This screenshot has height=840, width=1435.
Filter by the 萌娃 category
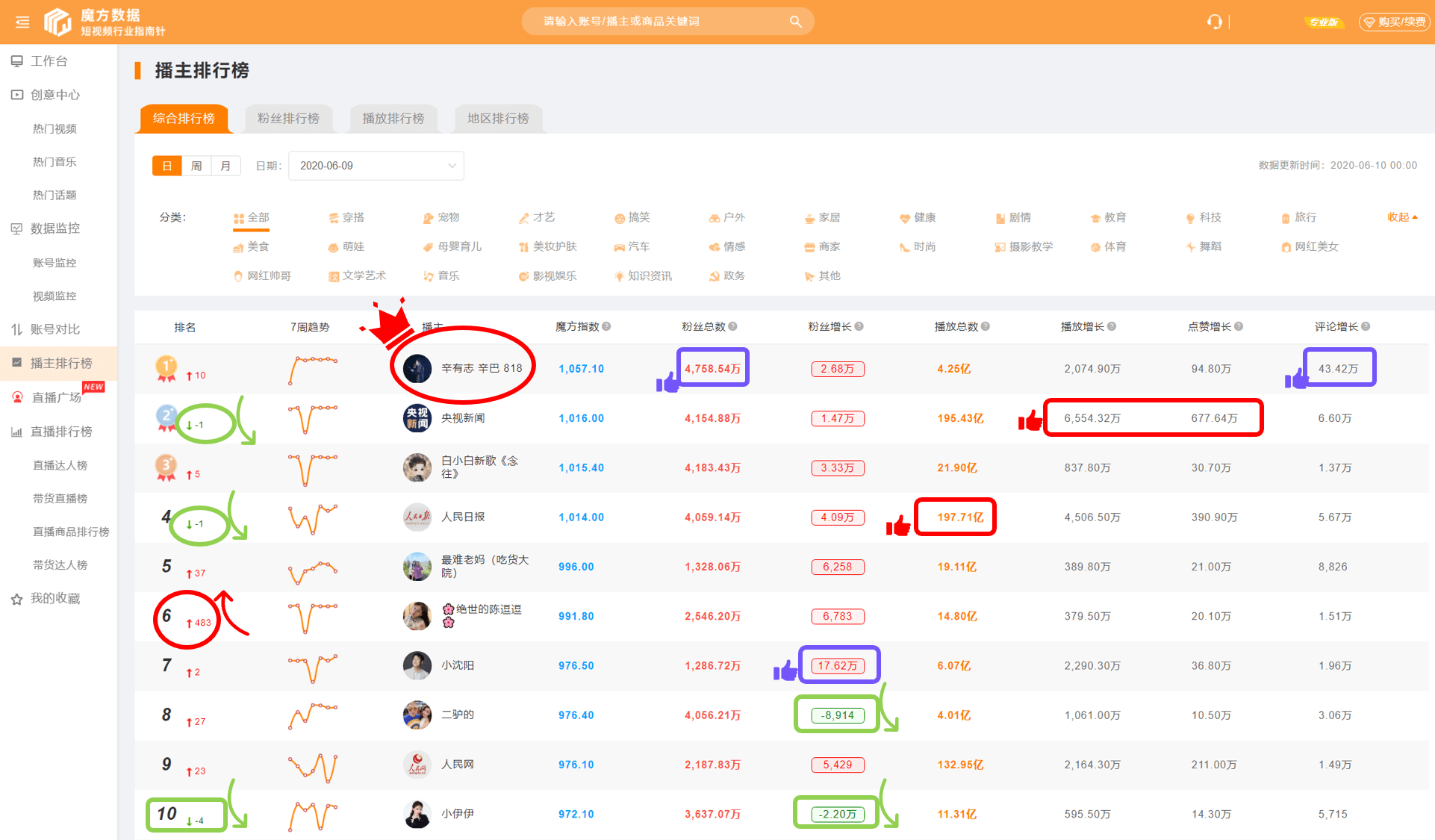click(346, 247)
